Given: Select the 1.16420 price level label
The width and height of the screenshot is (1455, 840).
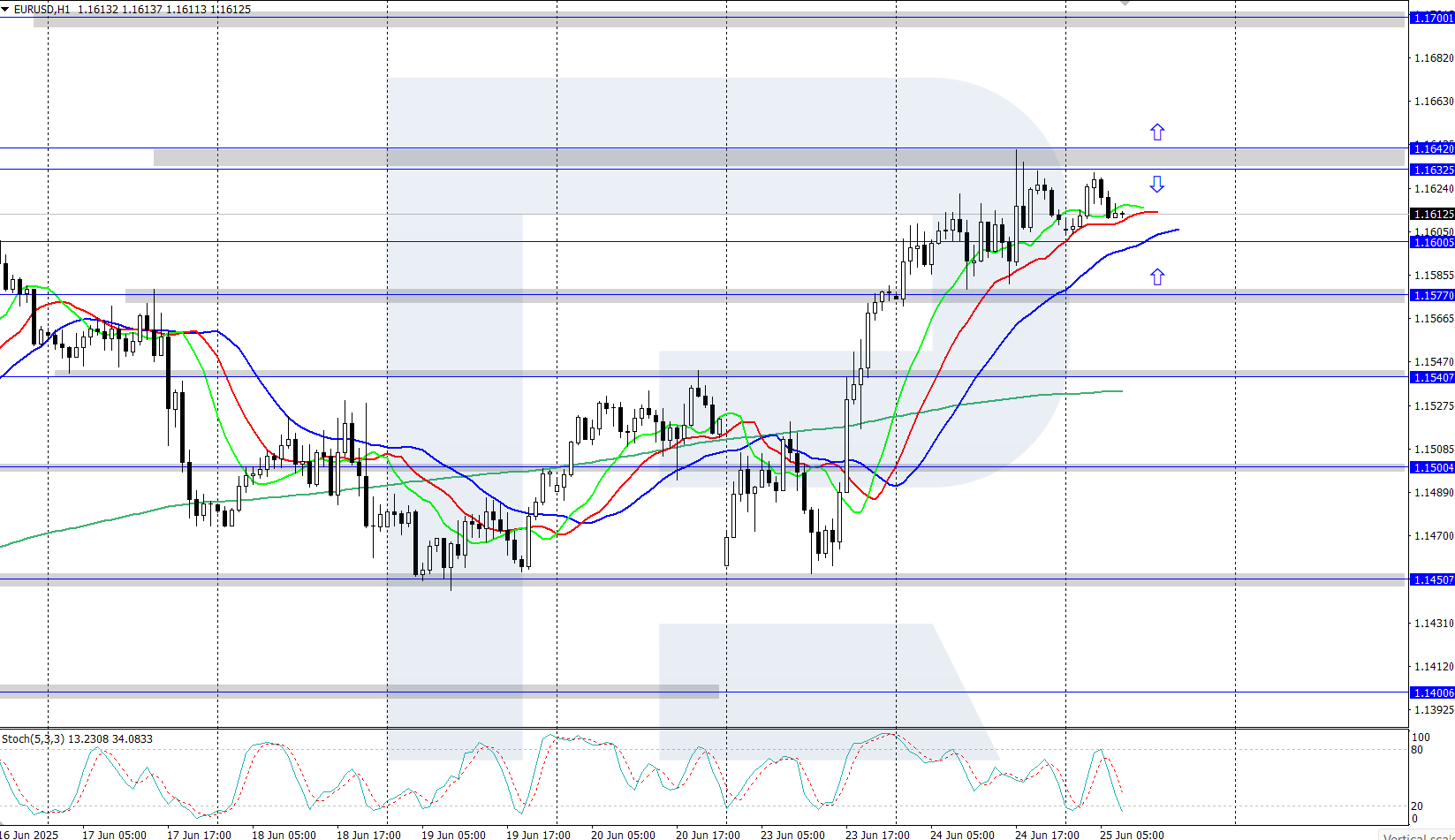Looking at the screenshot, I should tap(1432, 148).
